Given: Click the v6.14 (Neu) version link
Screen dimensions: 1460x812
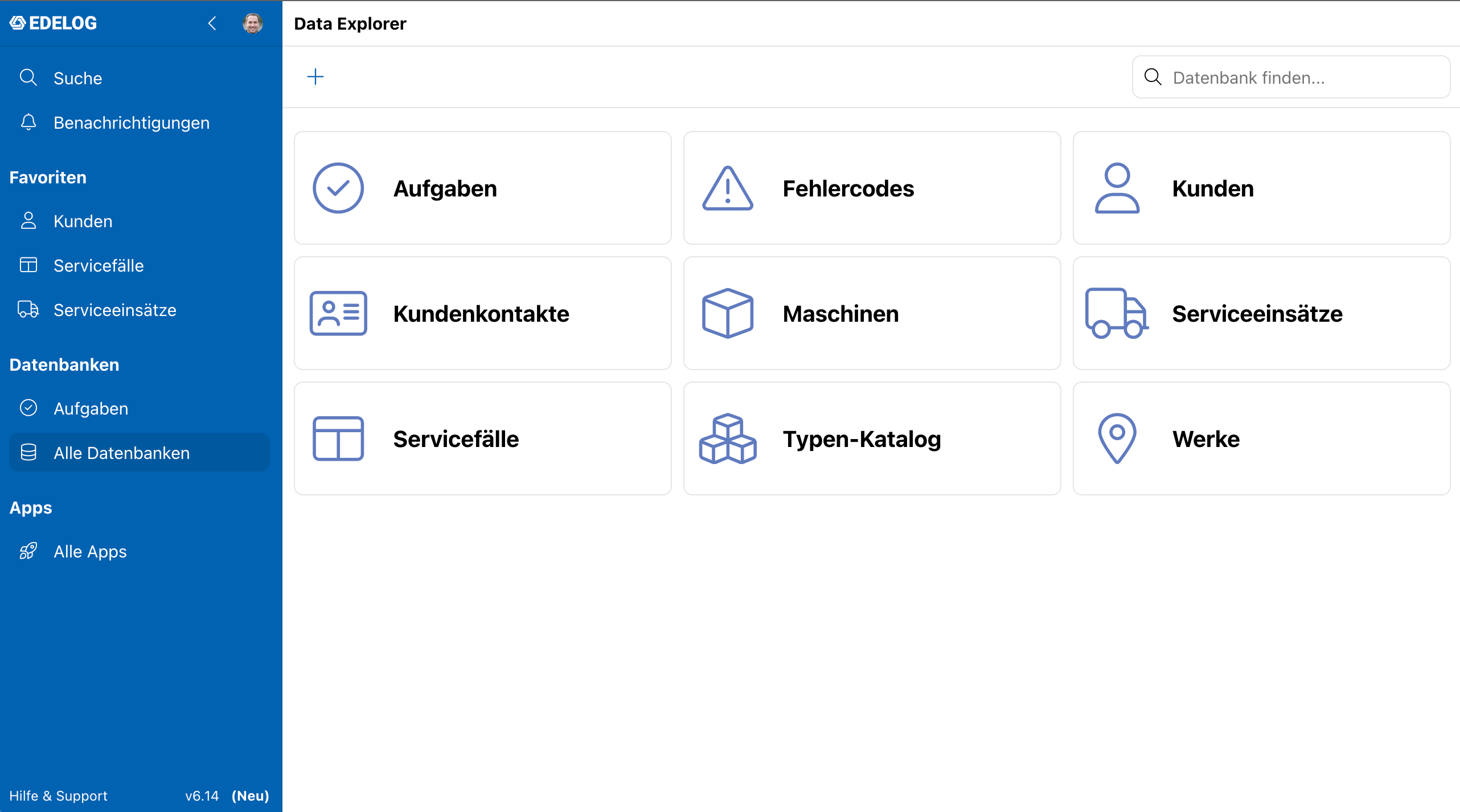Looking at the screenshot, I should [x=227, y=795].
